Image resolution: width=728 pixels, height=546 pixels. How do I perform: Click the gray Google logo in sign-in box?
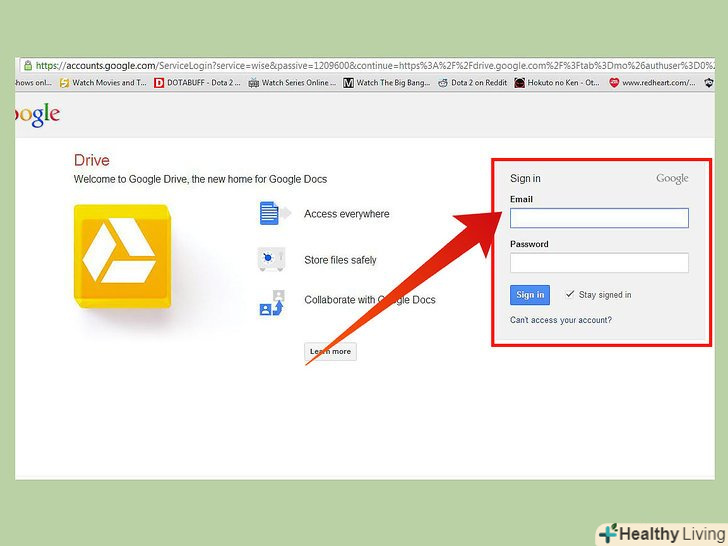coord(672,178)
